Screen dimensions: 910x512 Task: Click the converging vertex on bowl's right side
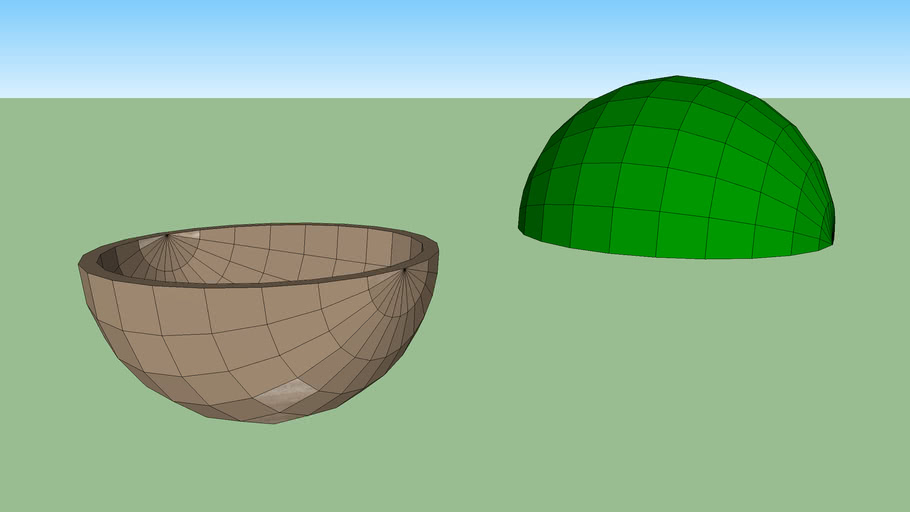pyautogui.click(x=404, y=270)
